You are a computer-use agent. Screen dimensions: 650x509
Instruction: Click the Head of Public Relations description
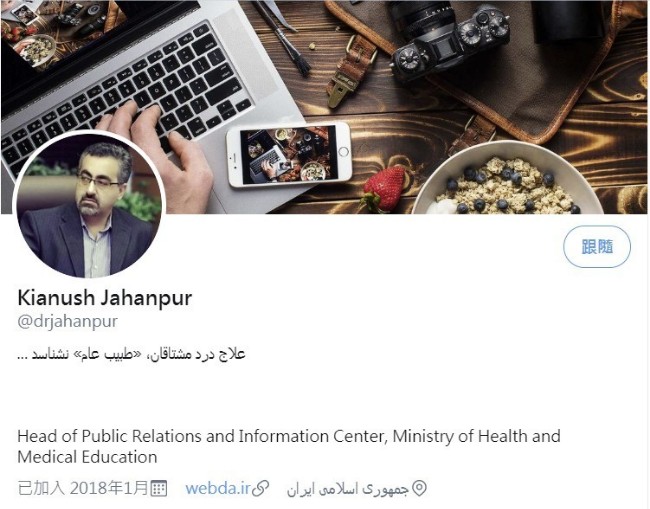tap(289, 446)
